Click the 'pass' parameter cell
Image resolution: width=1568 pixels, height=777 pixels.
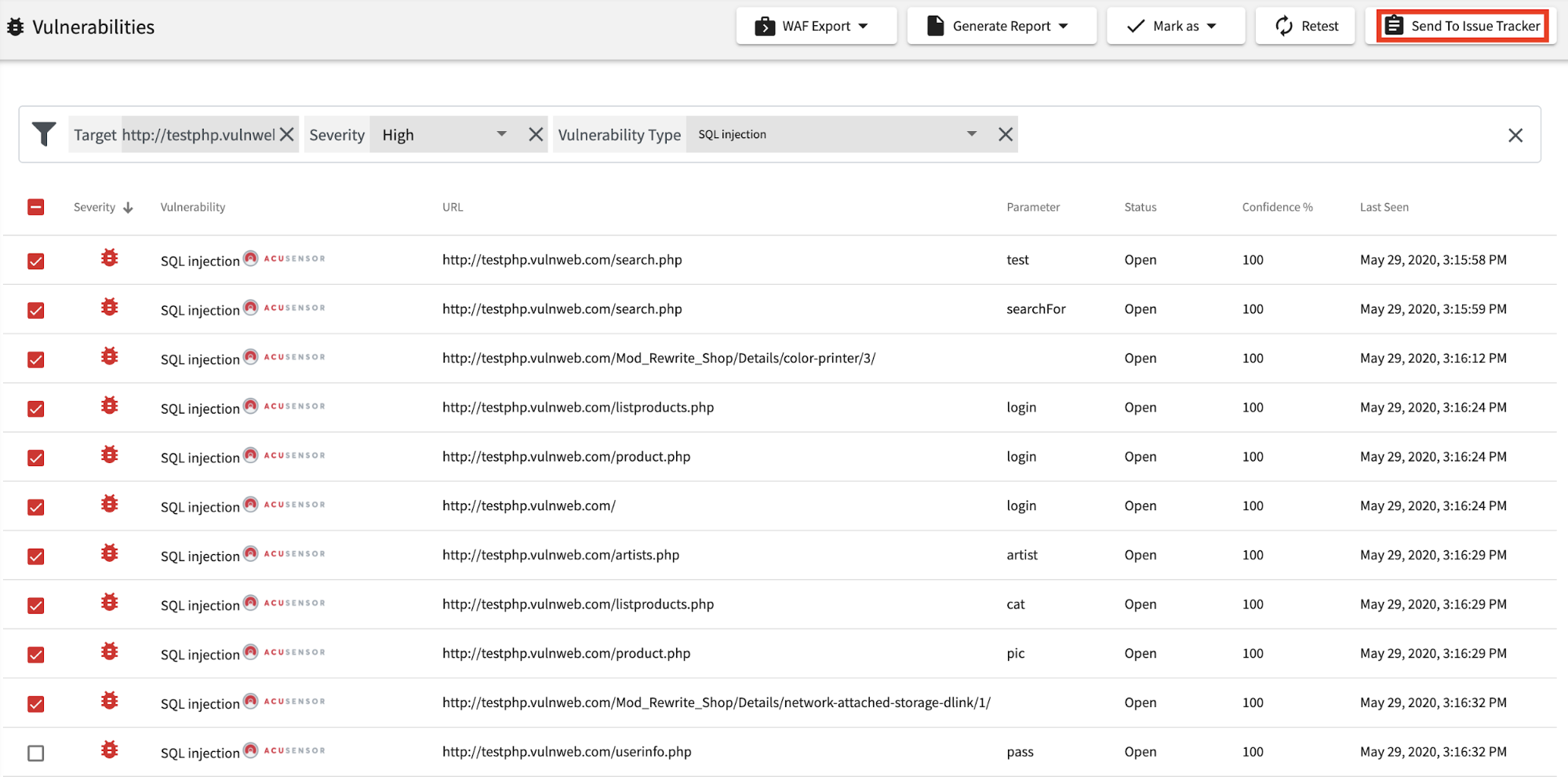click(1020, 752)
